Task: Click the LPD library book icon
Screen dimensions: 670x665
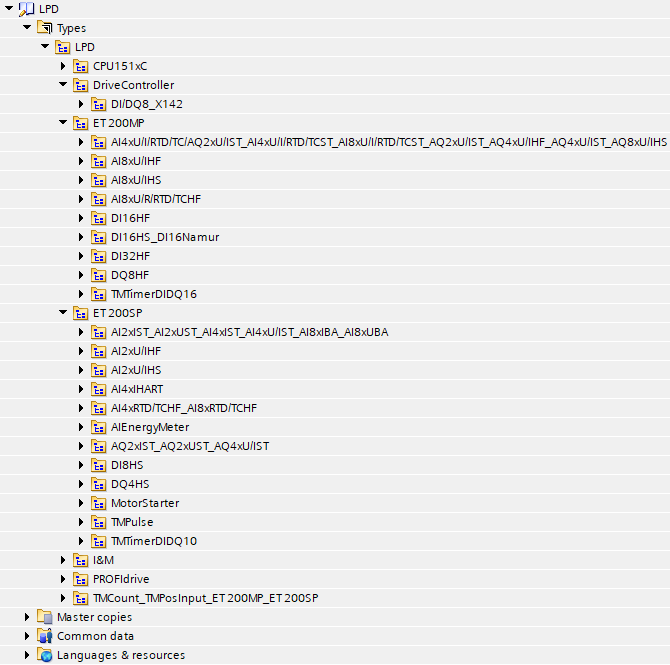Action: 26,9
